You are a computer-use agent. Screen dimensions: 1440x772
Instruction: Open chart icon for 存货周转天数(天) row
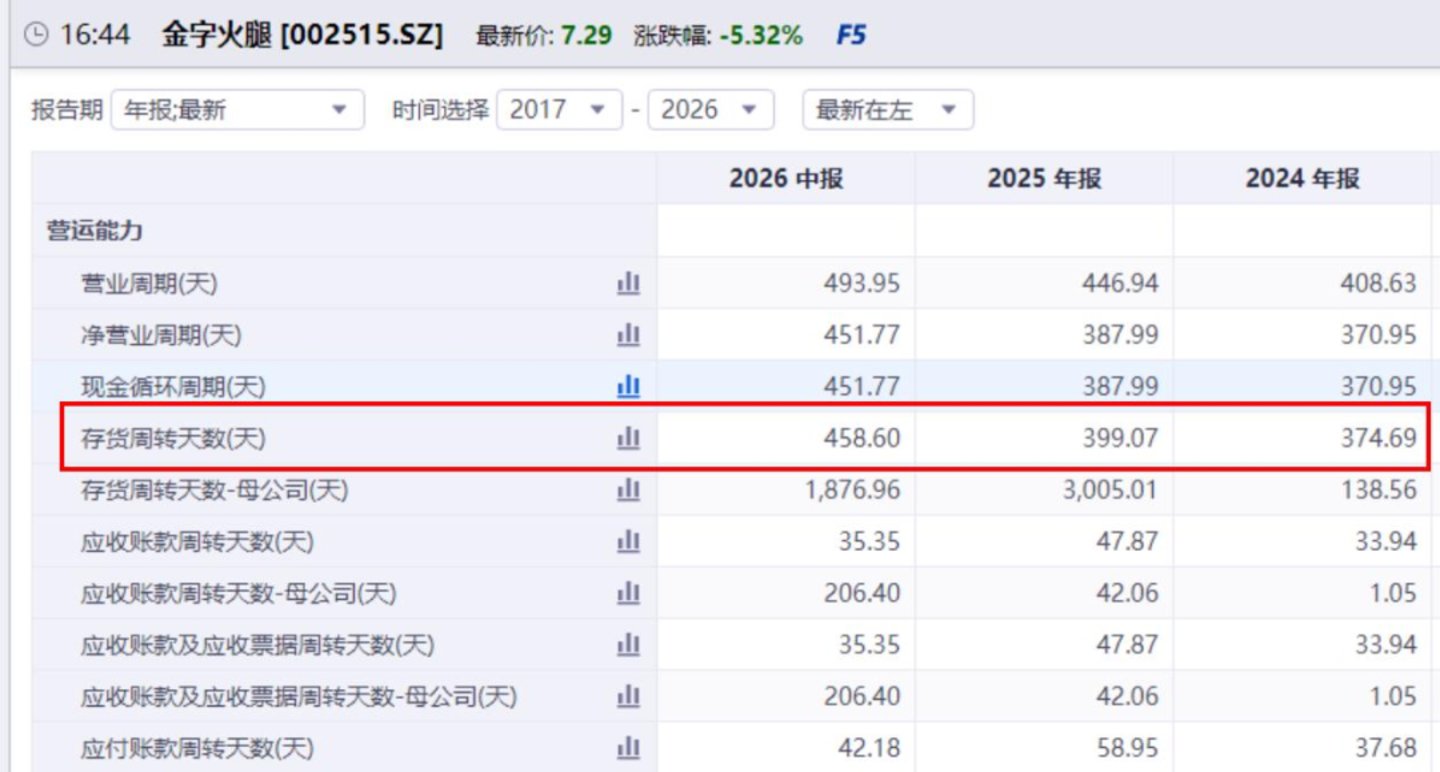(628, 438)
